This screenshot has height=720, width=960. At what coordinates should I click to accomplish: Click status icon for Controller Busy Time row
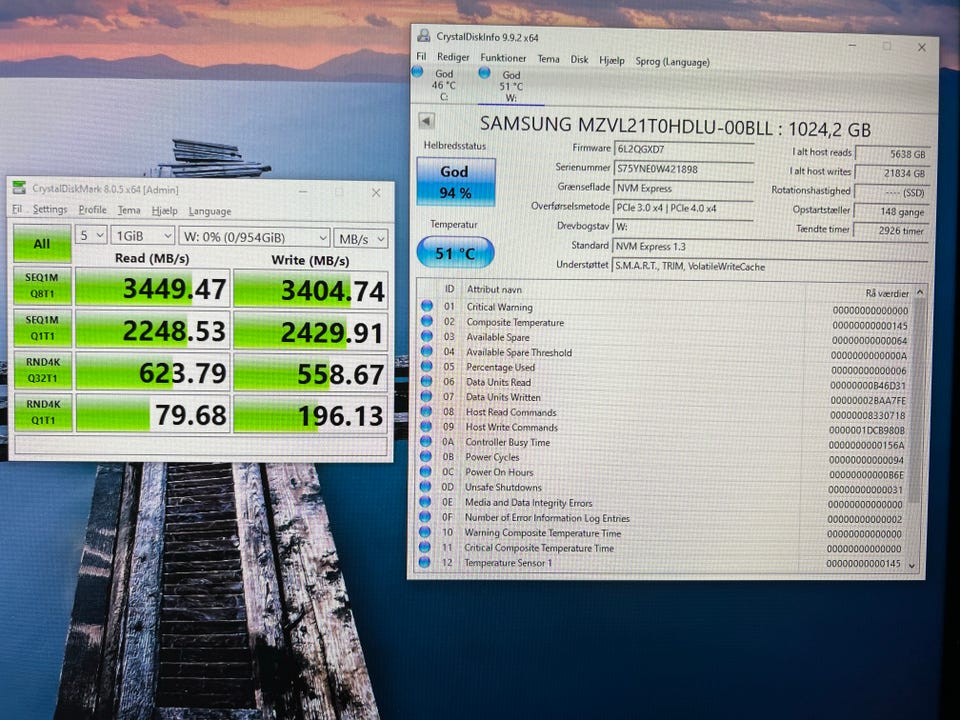tap(426, 441)
